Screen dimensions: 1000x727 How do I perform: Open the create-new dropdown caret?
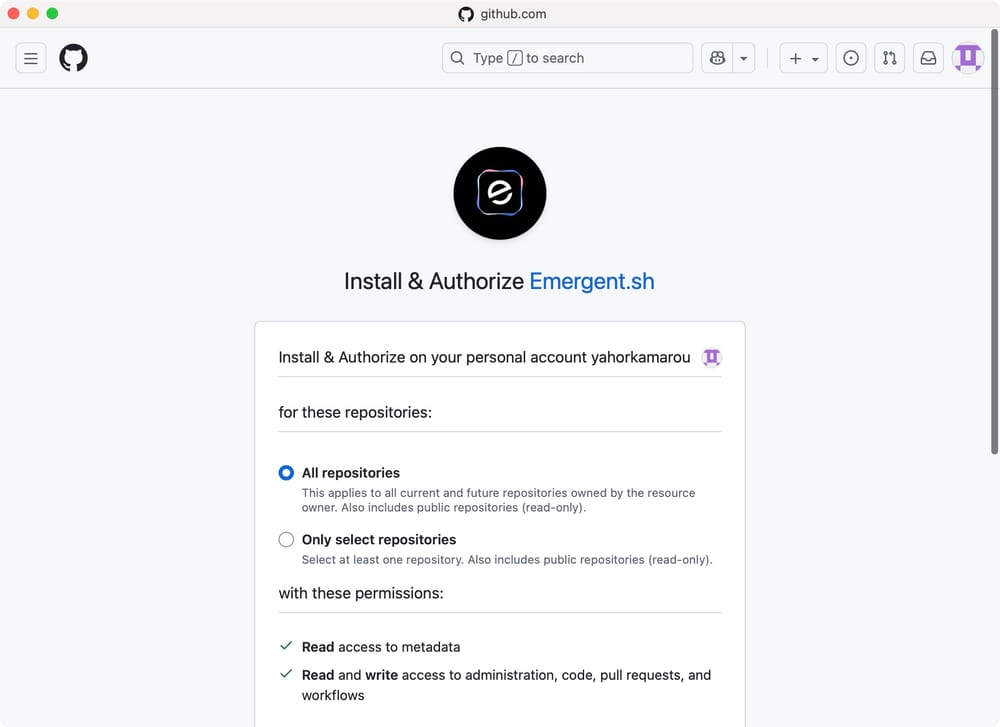(x=815, y=57)
